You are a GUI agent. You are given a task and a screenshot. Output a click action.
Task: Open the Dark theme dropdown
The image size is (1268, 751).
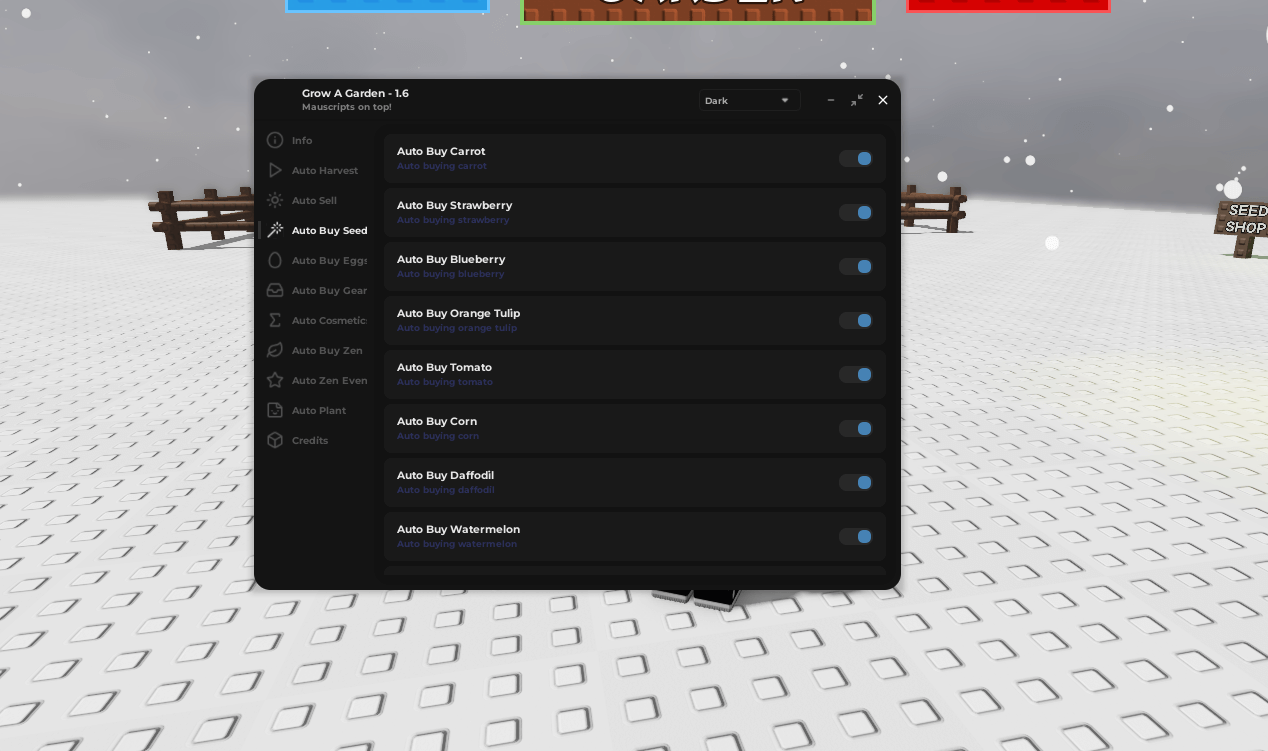tap(749, 100)
